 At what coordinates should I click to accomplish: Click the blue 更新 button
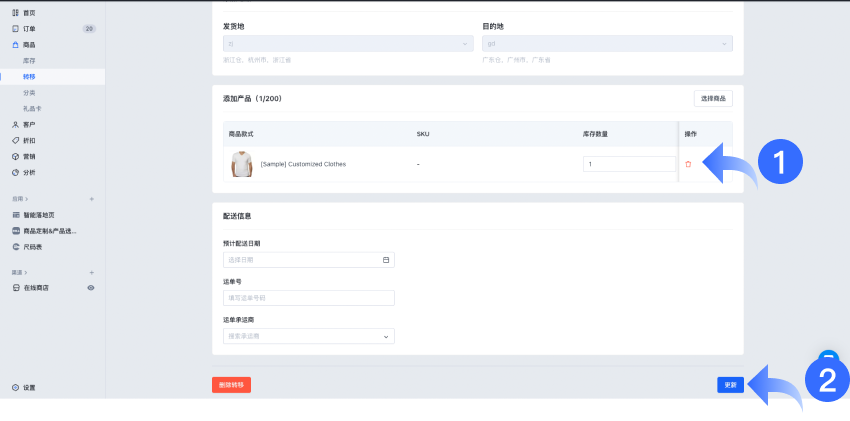click(x=730, y=385)
